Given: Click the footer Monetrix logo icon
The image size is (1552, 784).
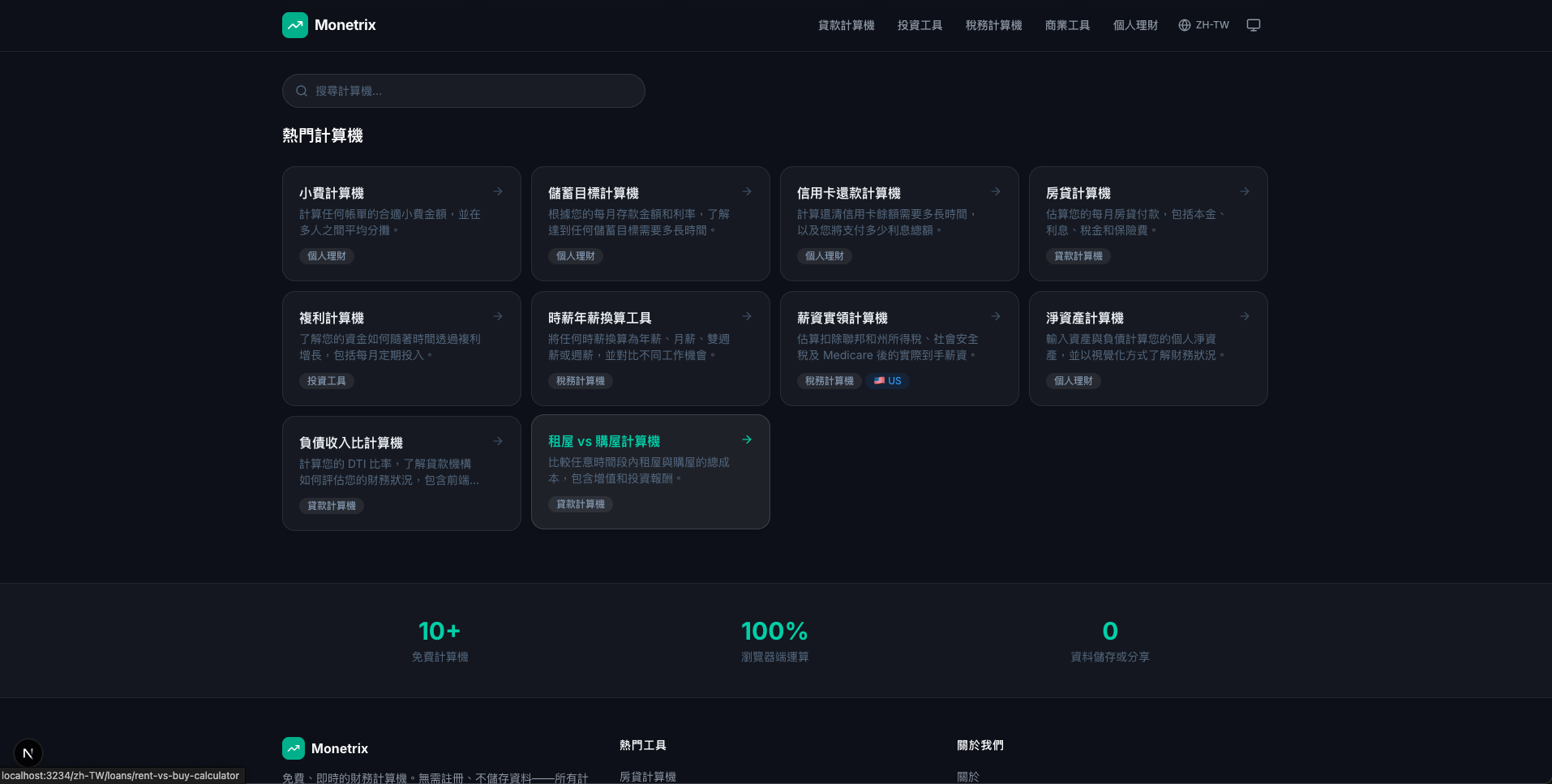Looking at the screenshot, I should click(x=294, y=748).
